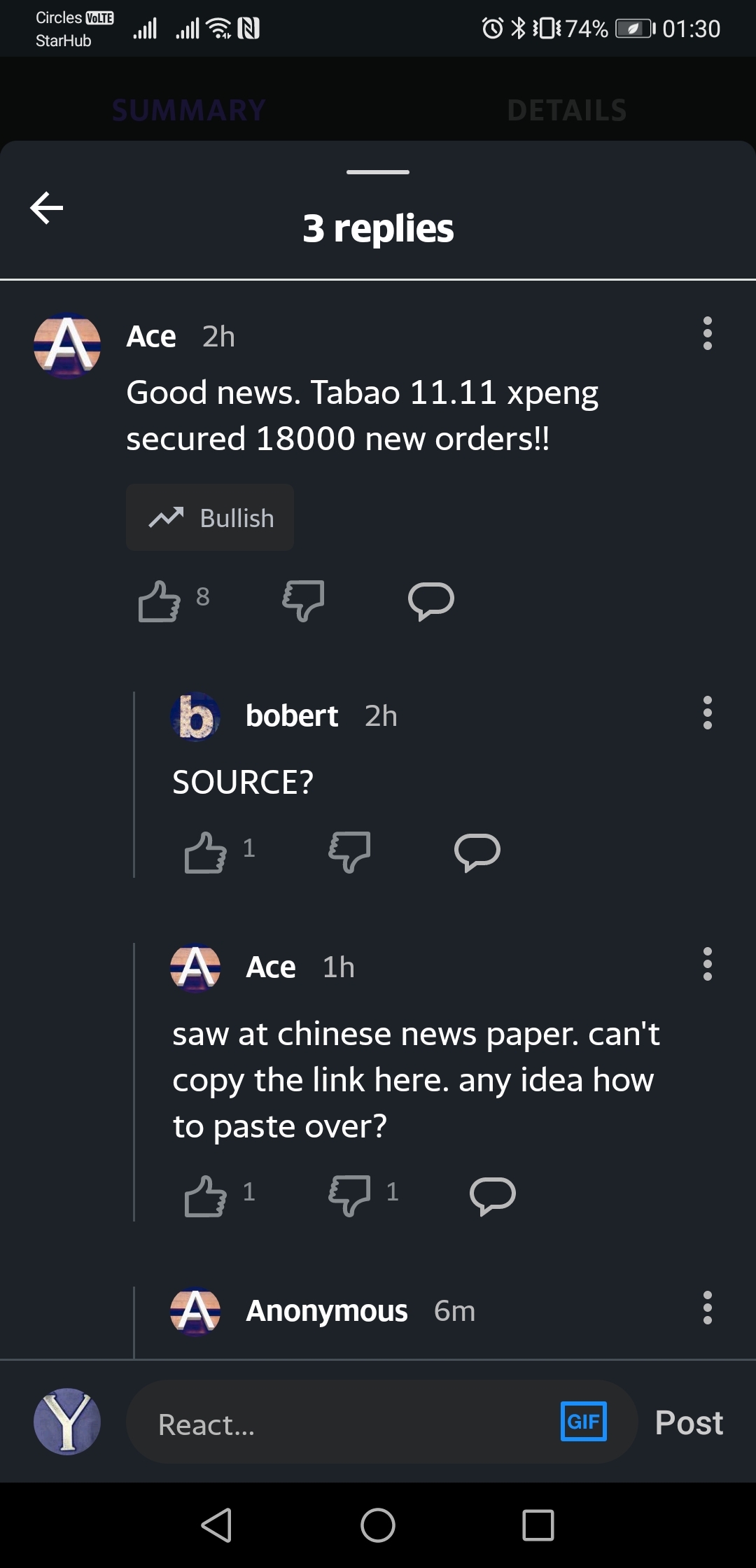Switch to the SUMMARY tab
Screen dimensions: 756x1568
tap(189, 110)
